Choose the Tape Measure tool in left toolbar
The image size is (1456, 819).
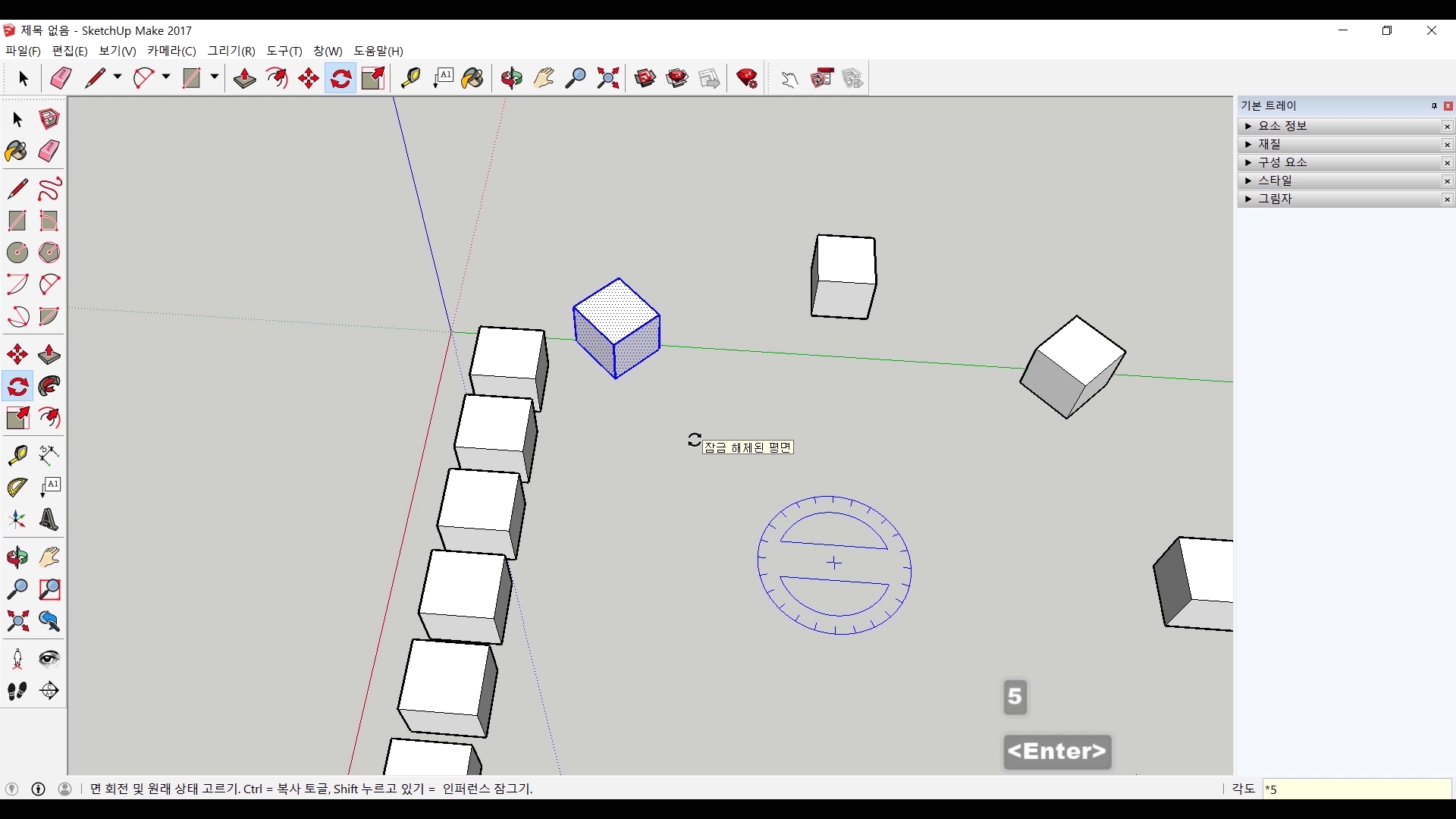tap(17, 455)
